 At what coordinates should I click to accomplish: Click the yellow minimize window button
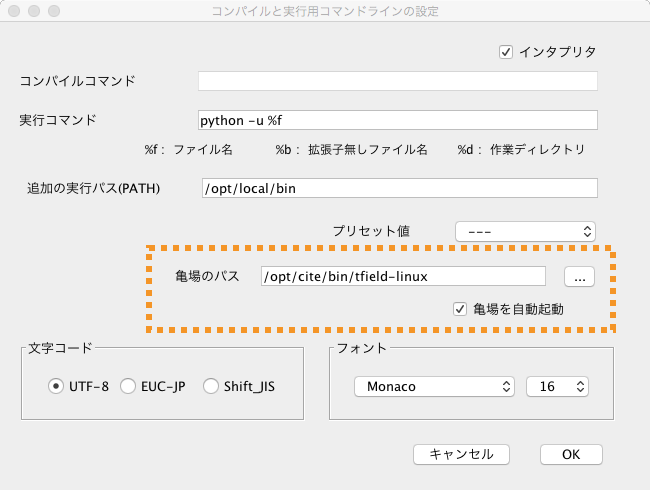tap(34, 11)
